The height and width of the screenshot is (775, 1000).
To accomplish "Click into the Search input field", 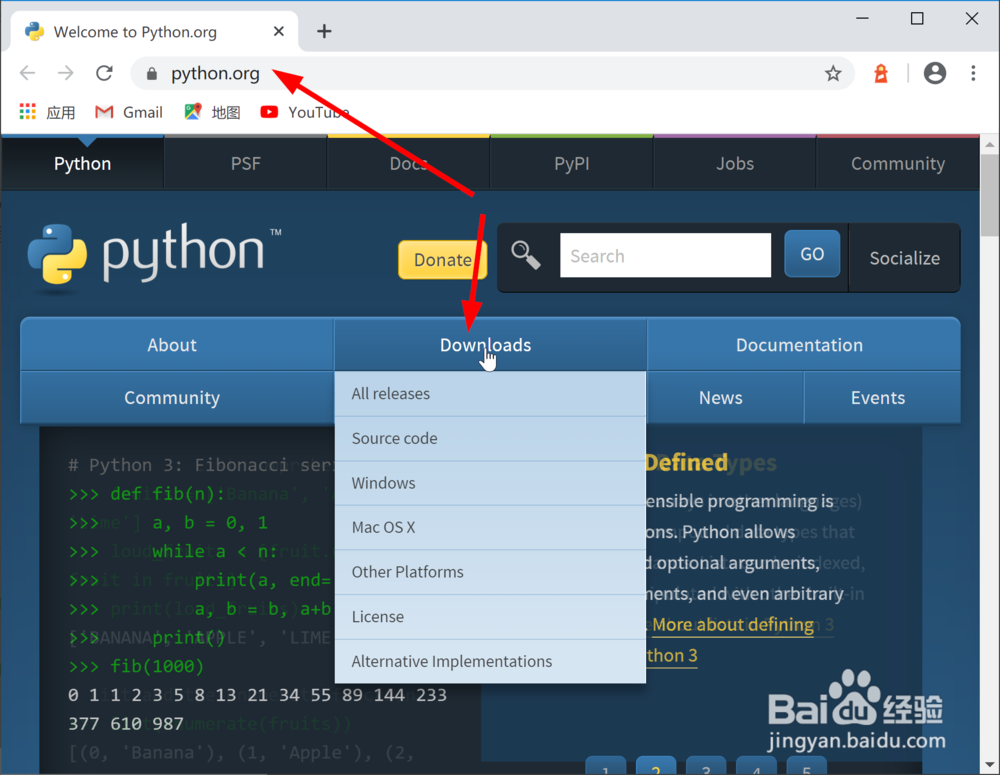I will 665,255.
